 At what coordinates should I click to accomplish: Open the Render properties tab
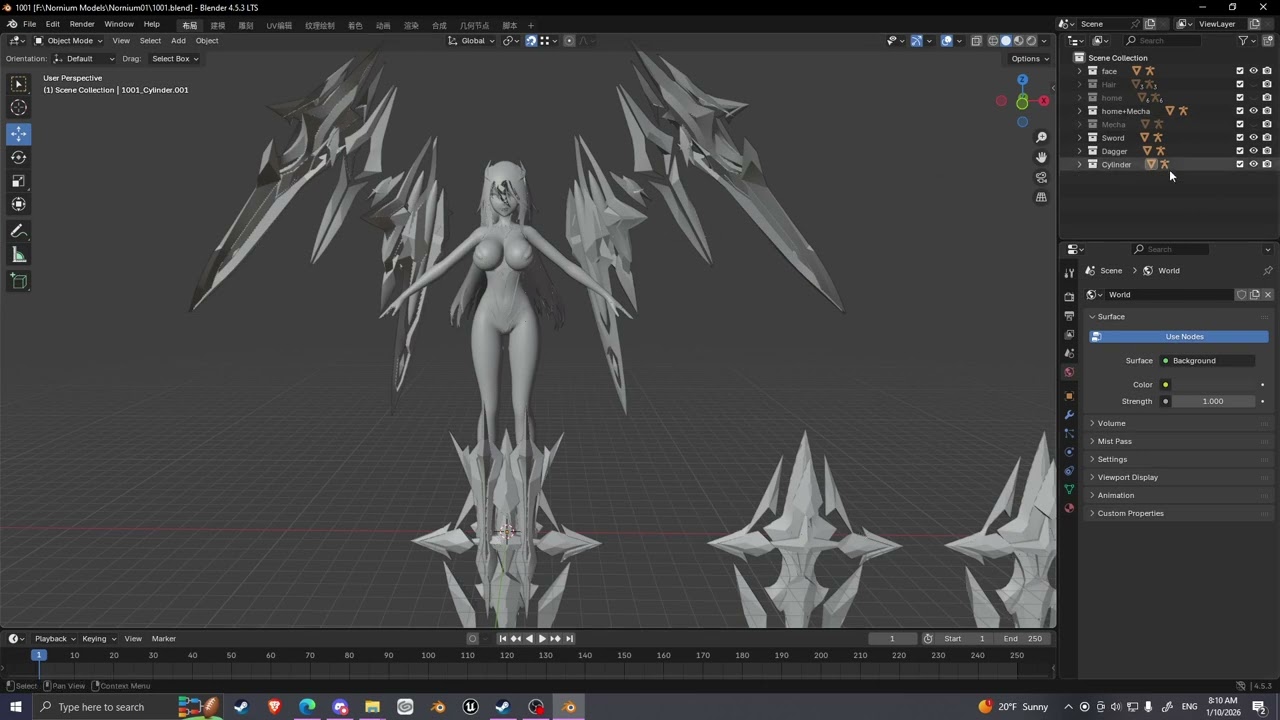click(1069, 297)
